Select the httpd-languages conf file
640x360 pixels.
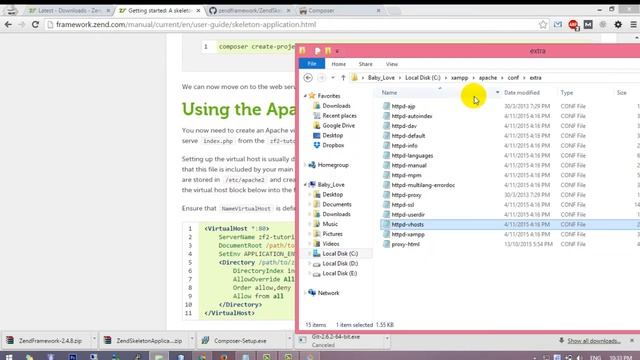[412, 156]
